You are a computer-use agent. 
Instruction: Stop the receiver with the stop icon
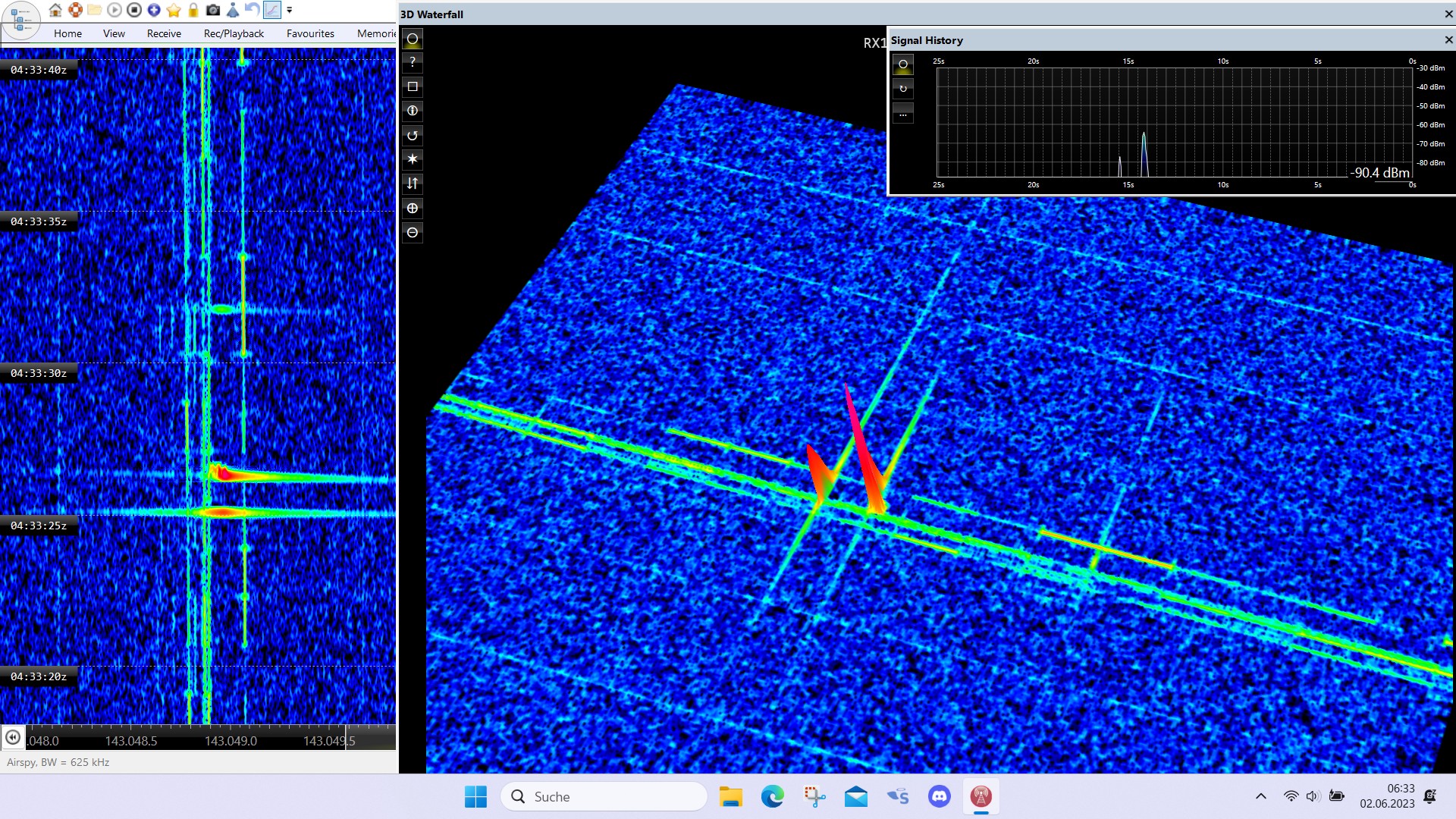[134, 10]
